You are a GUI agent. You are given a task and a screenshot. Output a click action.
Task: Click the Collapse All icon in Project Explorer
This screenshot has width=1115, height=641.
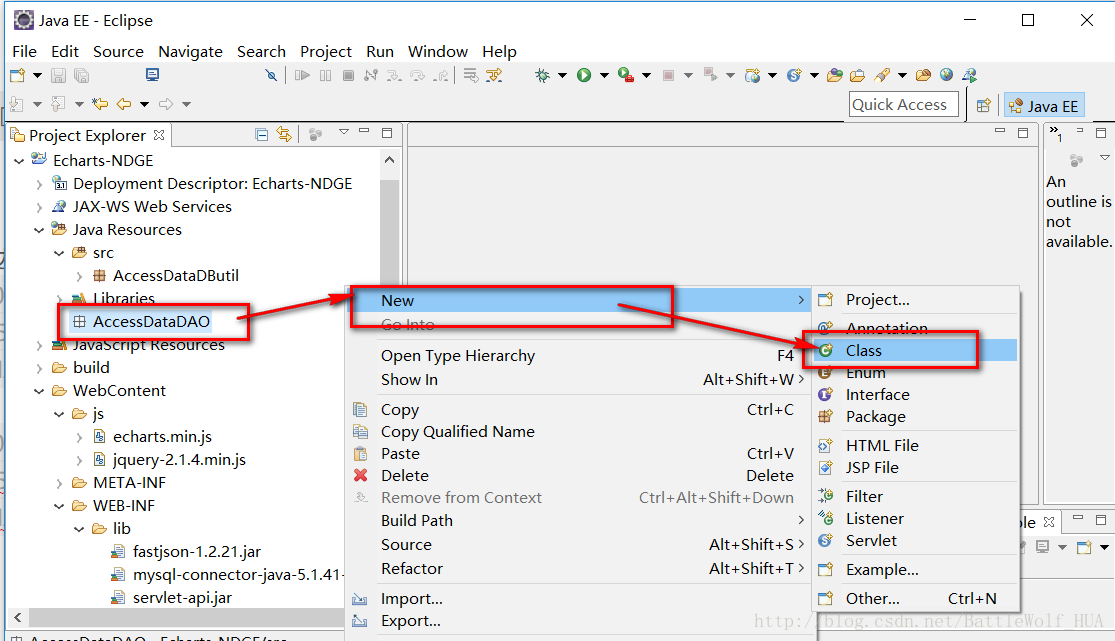(262, 134)
